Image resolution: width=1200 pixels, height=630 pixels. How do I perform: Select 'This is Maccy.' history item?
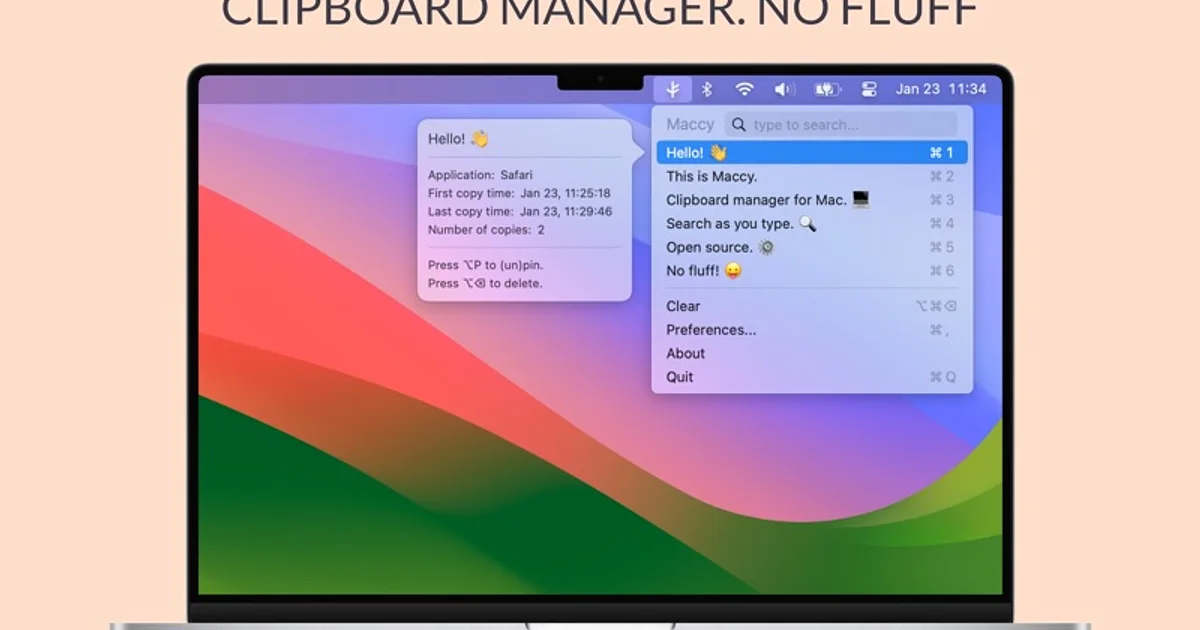[812, 176]
